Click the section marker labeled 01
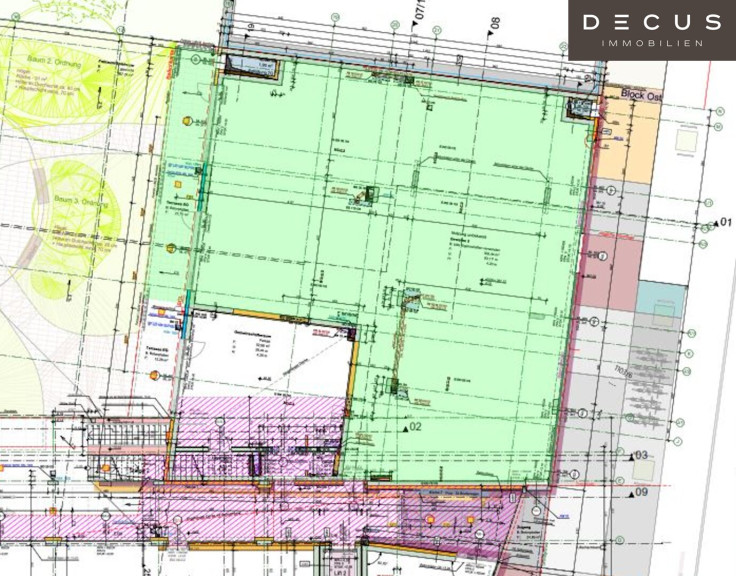 coord(722,221)
